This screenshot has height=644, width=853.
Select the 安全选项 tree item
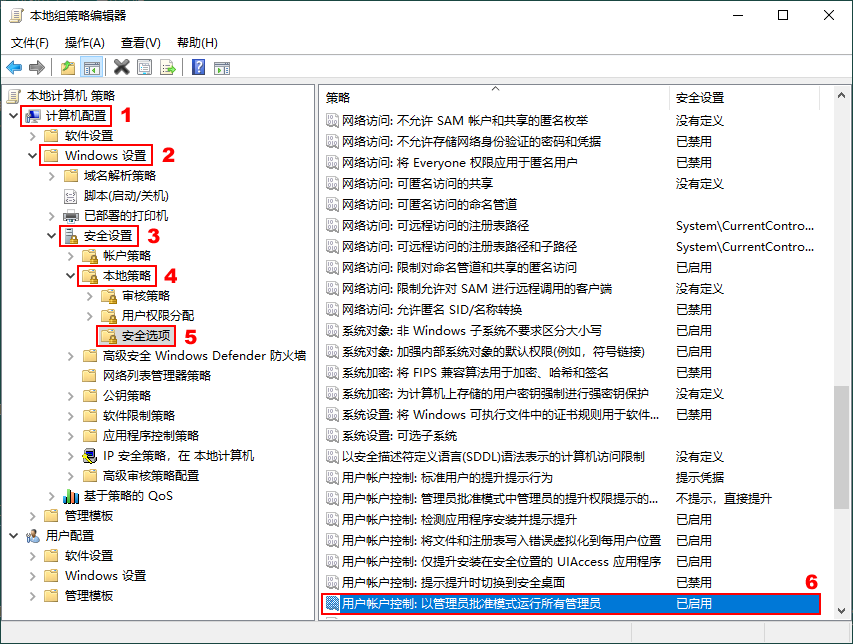tap(146, 336)
